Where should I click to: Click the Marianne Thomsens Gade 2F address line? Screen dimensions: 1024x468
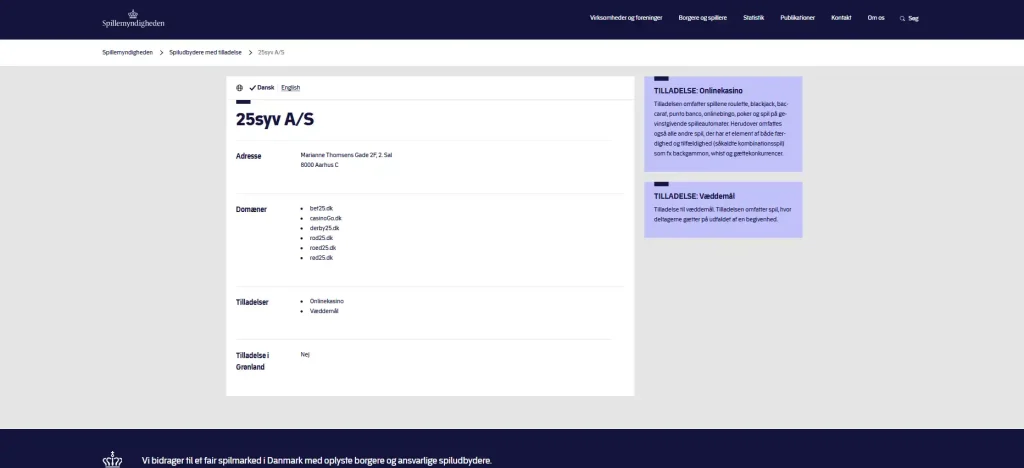(346, 155)
